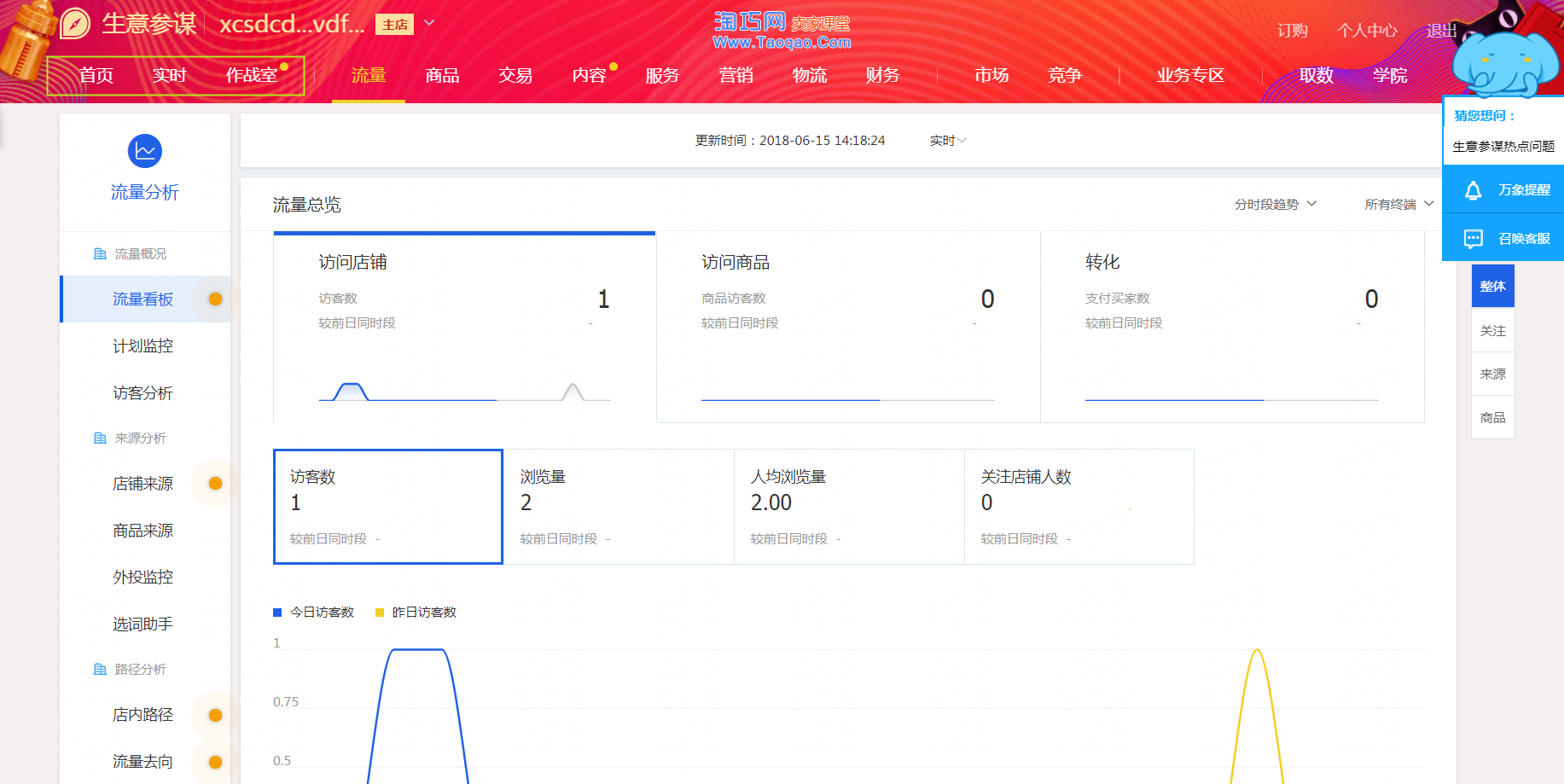Open 选词助手 in sidebar

tap(143, 624)
